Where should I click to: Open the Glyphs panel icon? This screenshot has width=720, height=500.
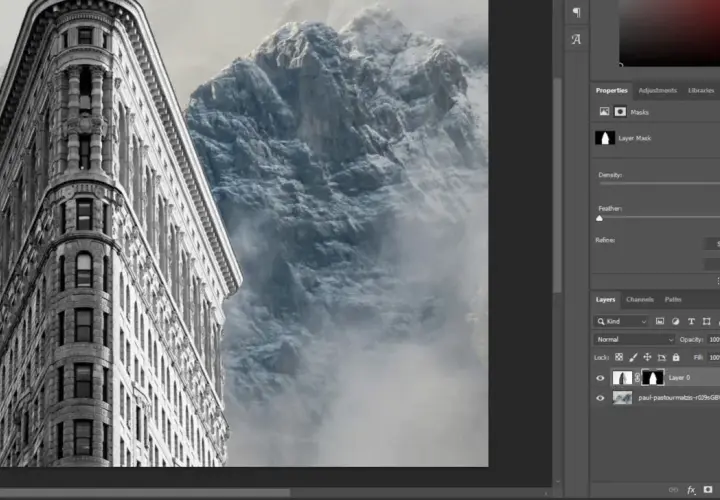[x=576, y=39]
